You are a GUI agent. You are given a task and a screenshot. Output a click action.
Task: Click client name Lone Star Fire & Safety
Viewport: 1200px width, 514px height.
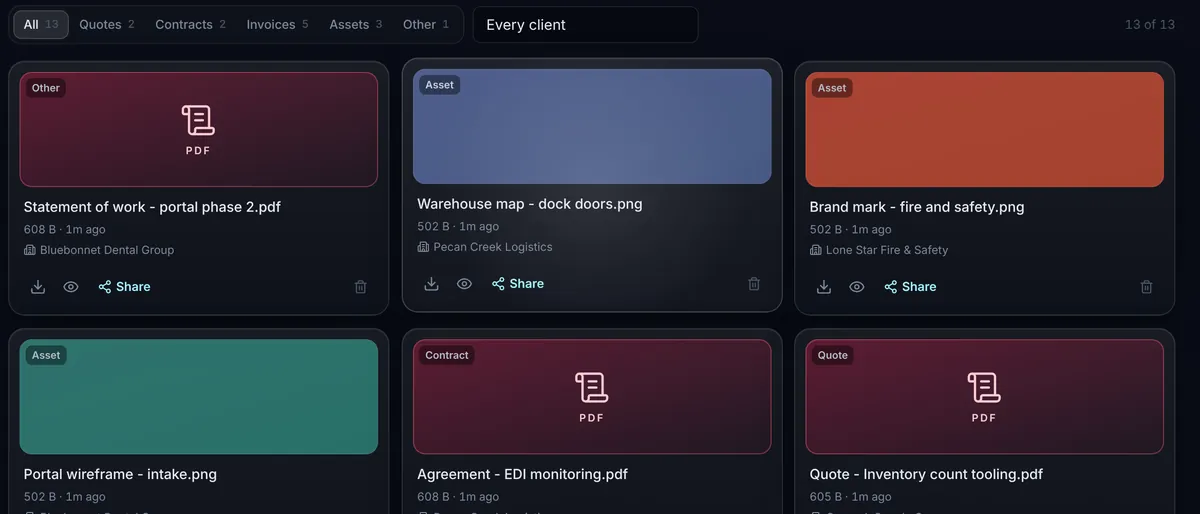[x=887, y=250]
